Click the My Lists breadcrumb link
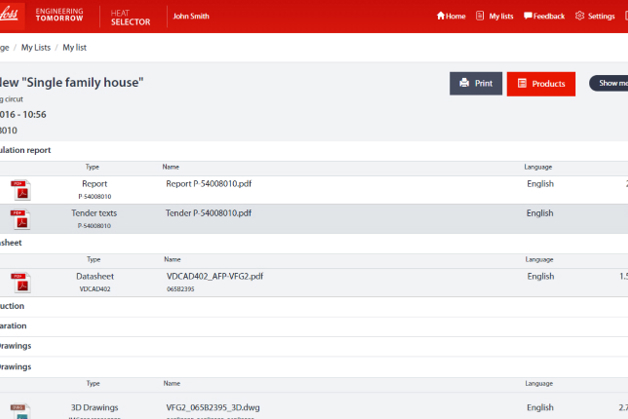 point(35,48)
